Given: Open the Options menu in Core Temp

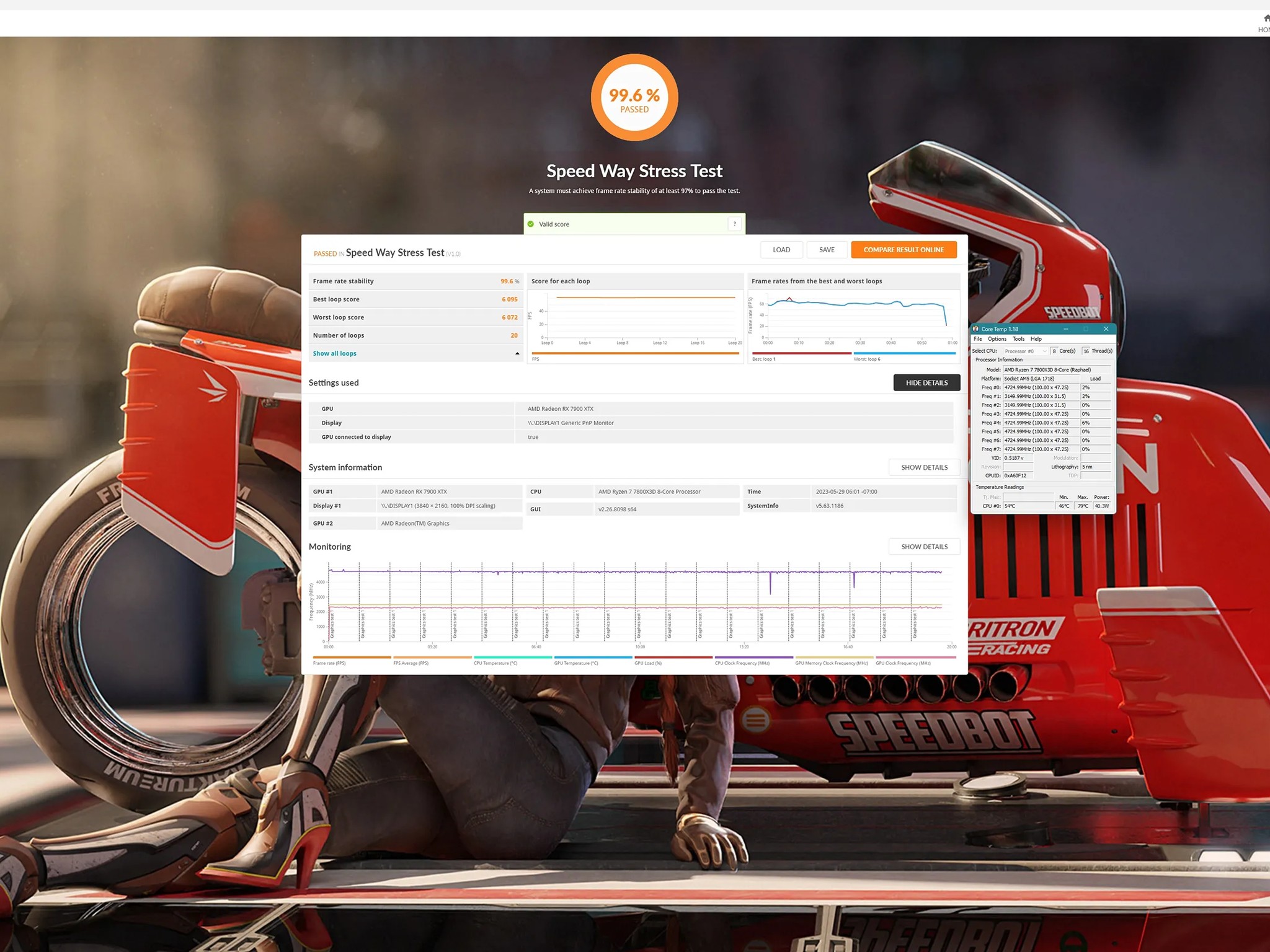Looking at the screenshot, I should pos(997,339).
